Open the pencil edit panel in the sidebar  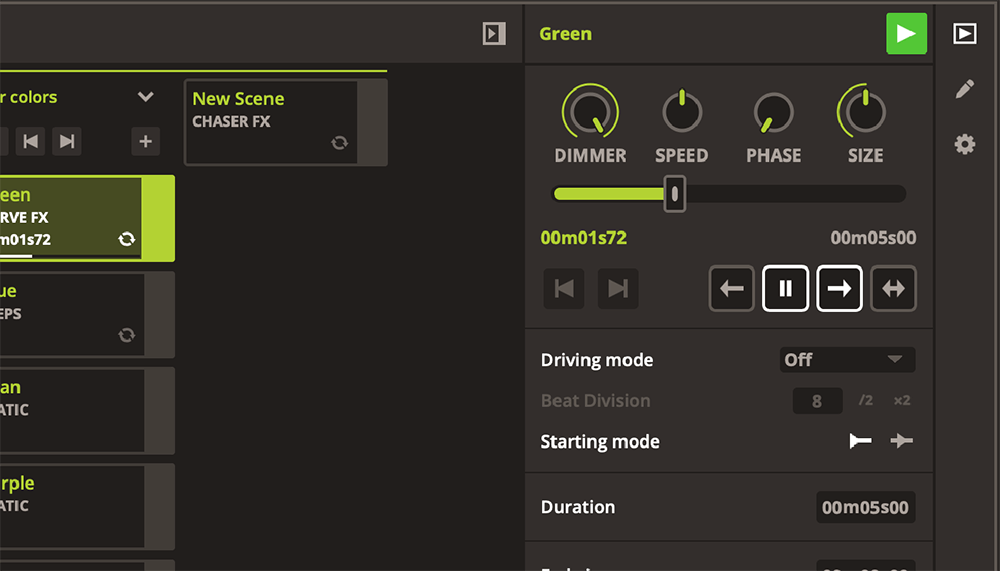tap(964, 89)
